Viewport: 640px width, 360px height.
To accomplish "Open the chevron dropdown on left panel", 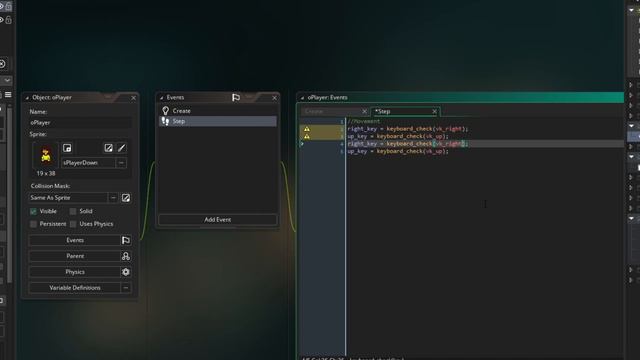I will (7, 80).
